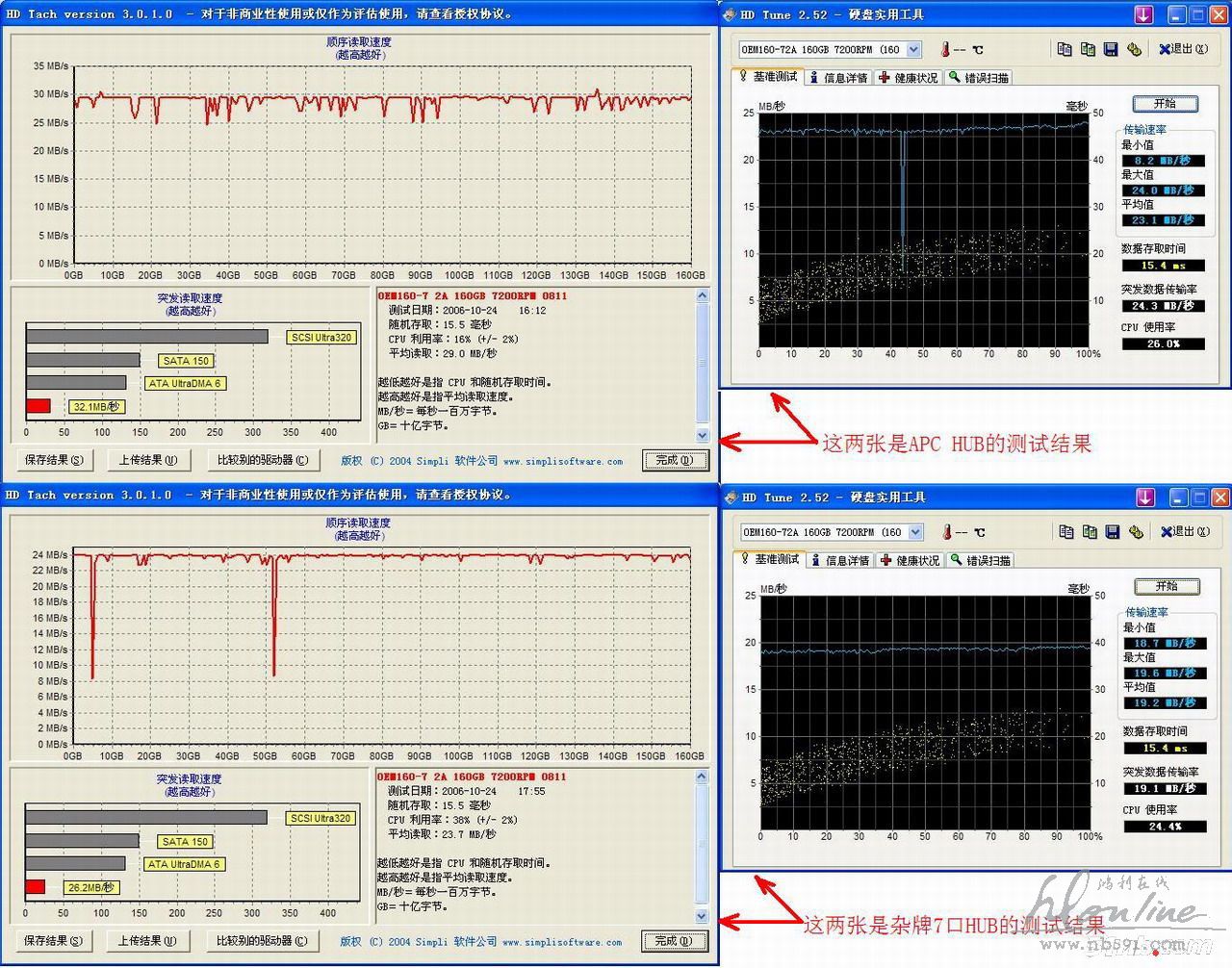Open options icon in lower HD Tune toolbar

[1136, 532]
